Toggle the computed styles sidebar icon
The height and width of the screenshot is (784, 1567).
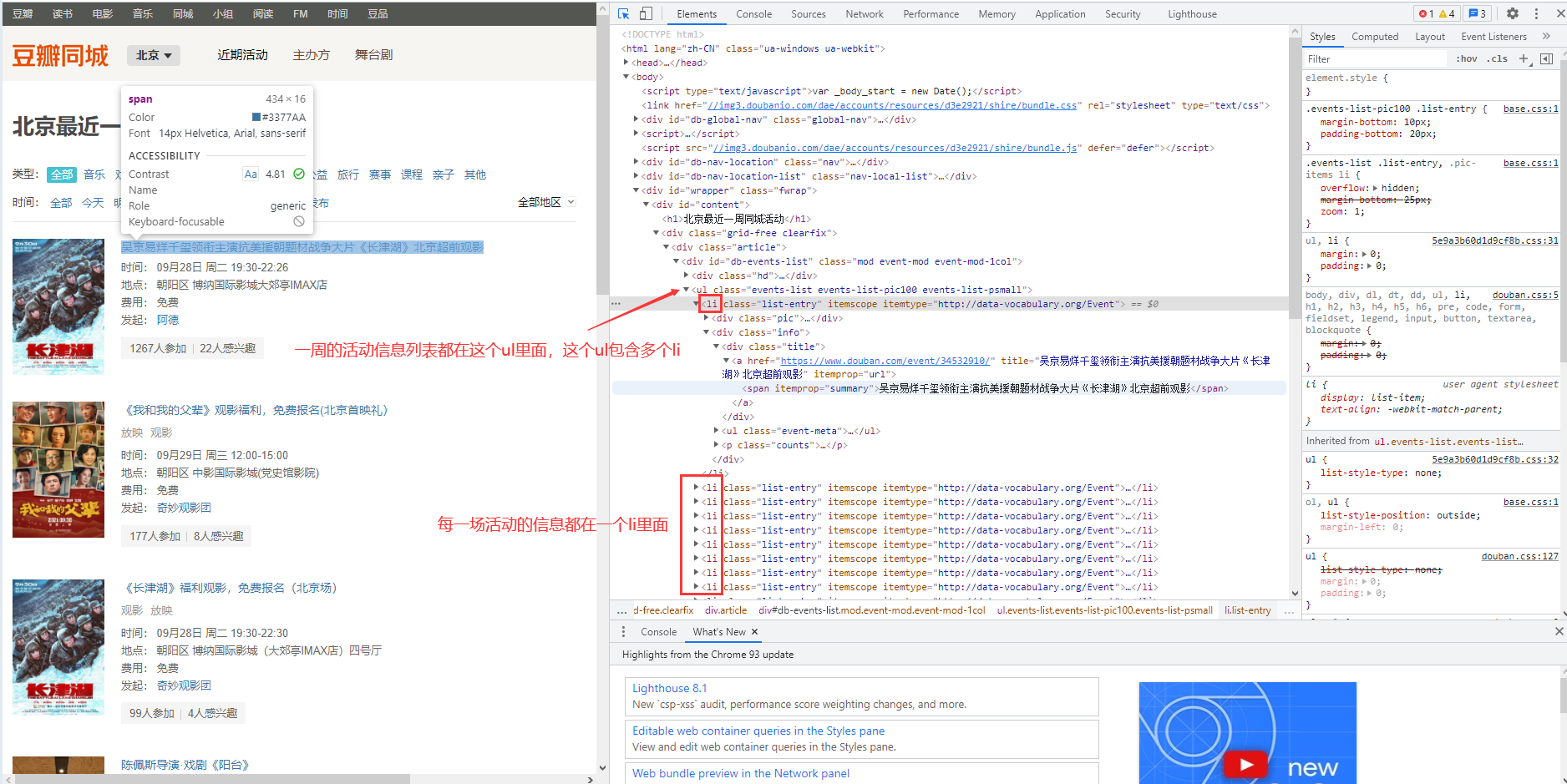point(1547,58)
